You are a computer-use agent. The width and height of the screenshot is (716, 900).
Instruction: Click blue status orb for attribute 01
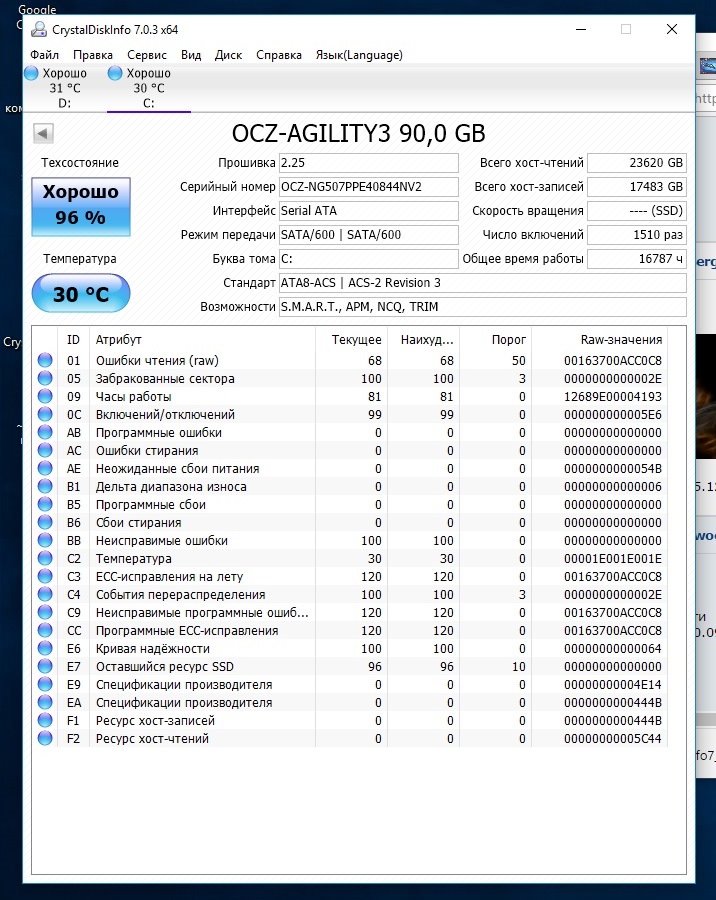(45, 360)
